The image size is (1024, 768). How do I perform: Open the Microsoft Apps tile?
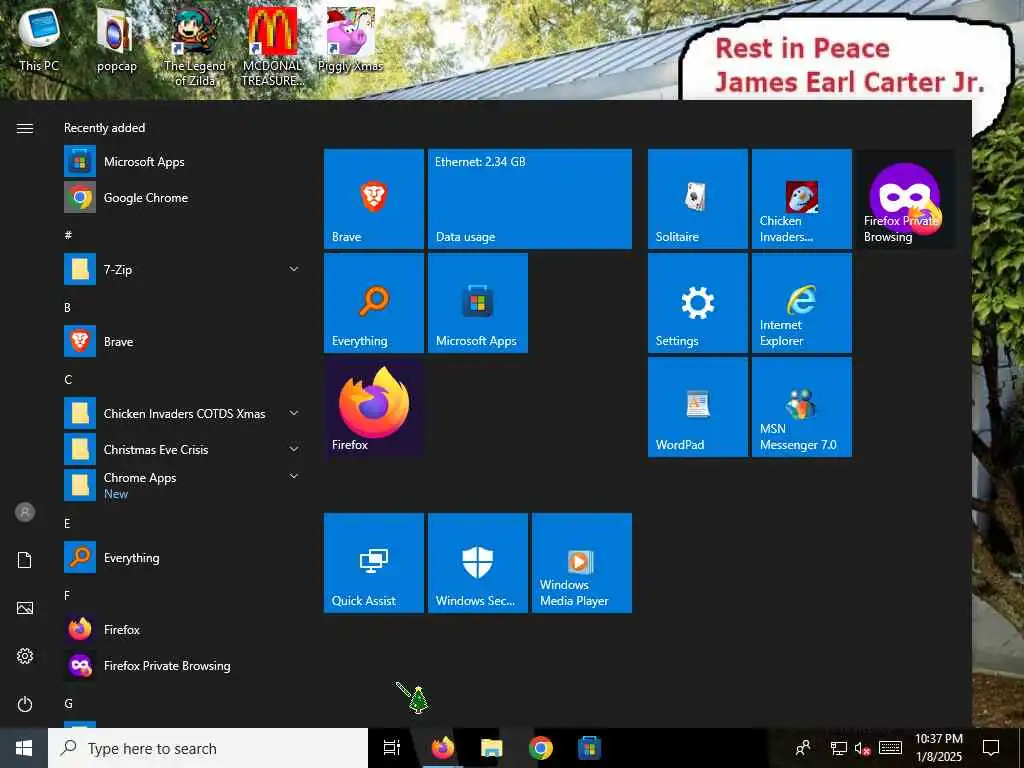(477, 303)
